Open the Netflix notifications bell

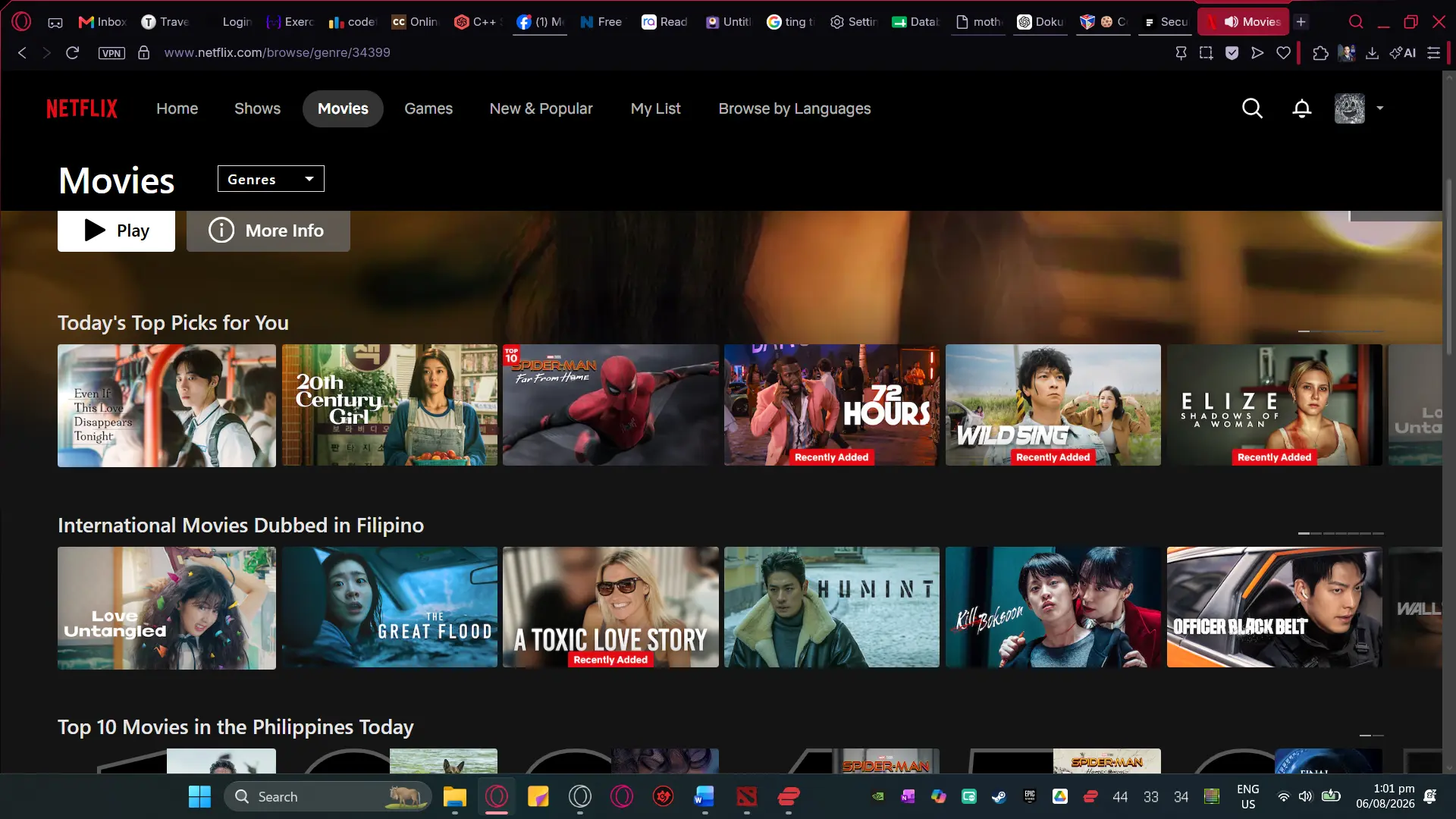pyautogui.click(x=1301, y=108)
